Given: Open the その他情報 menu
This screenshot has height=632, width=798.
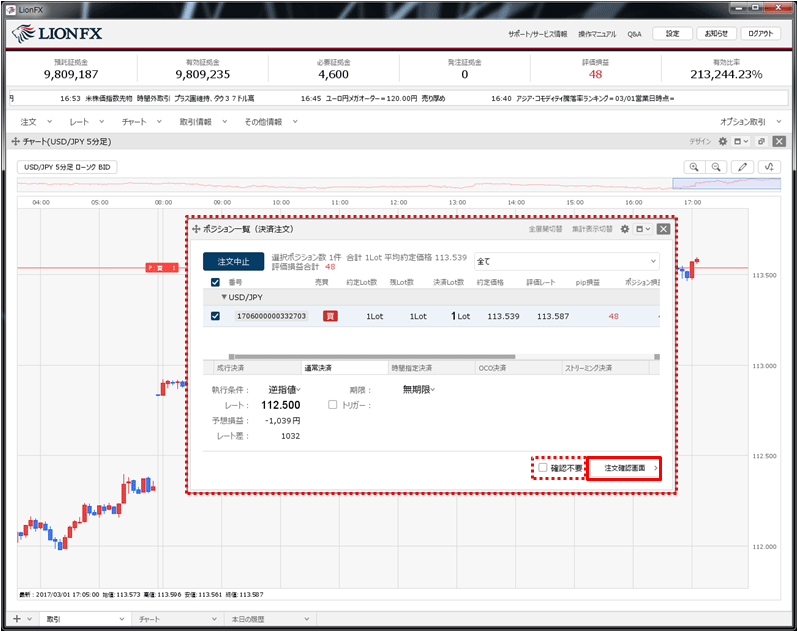Looking at the screenshot, I should pyautogui.click(x=271, y=122).
